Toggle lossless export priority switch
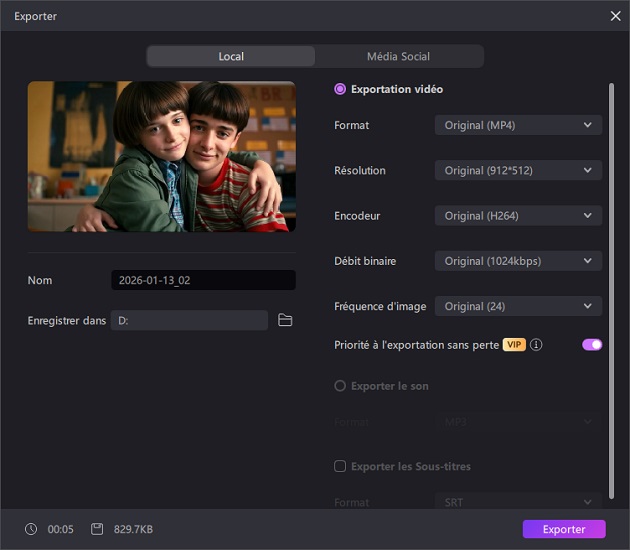 592,345
